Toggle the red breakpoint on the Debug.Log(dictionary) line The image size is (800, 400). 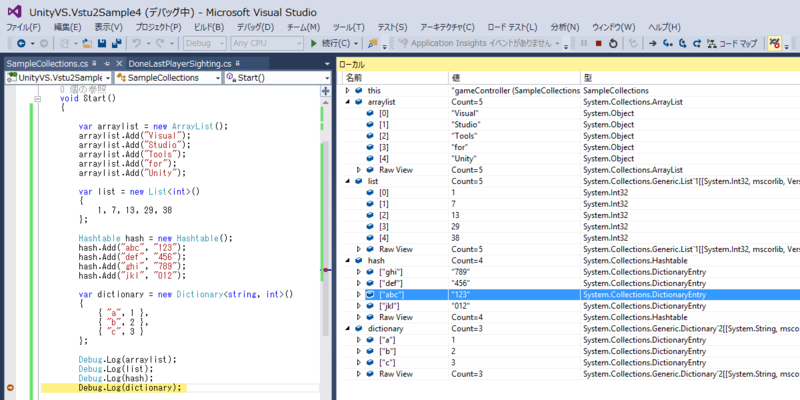click(x=12, y=388)
